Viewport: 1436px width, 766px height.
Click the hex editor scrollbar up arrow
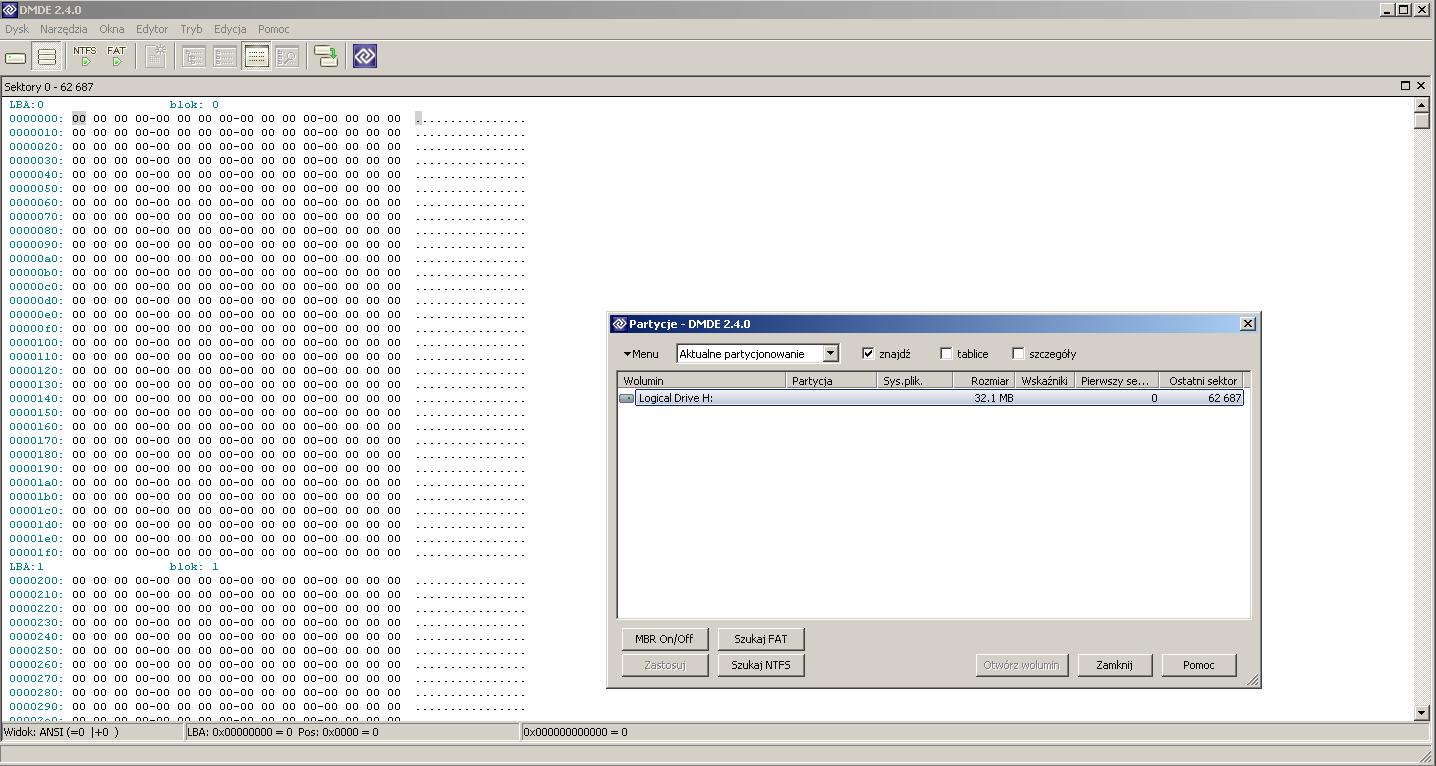(1422, 104)
